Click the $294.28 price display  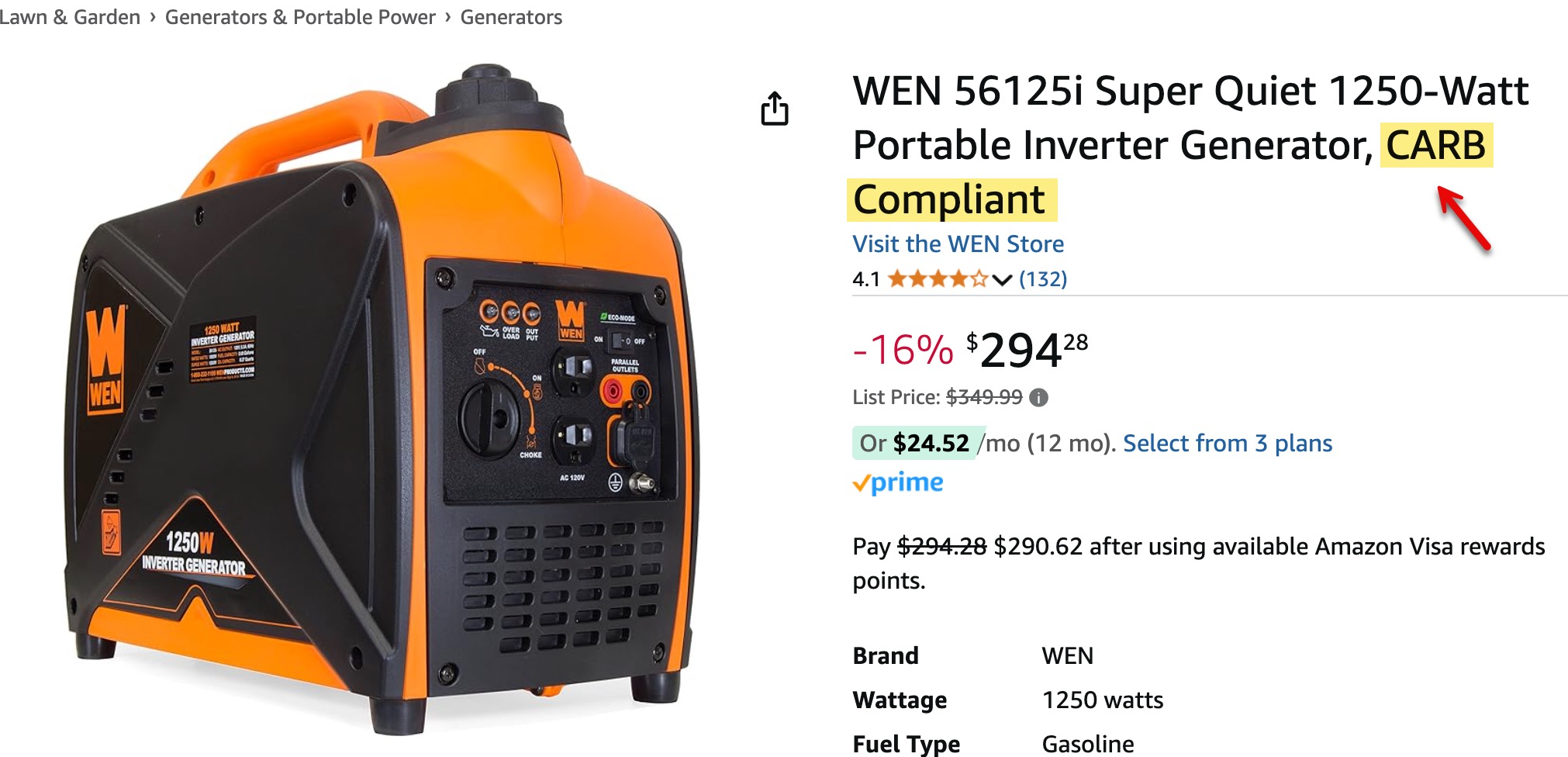coord(1027,350)
